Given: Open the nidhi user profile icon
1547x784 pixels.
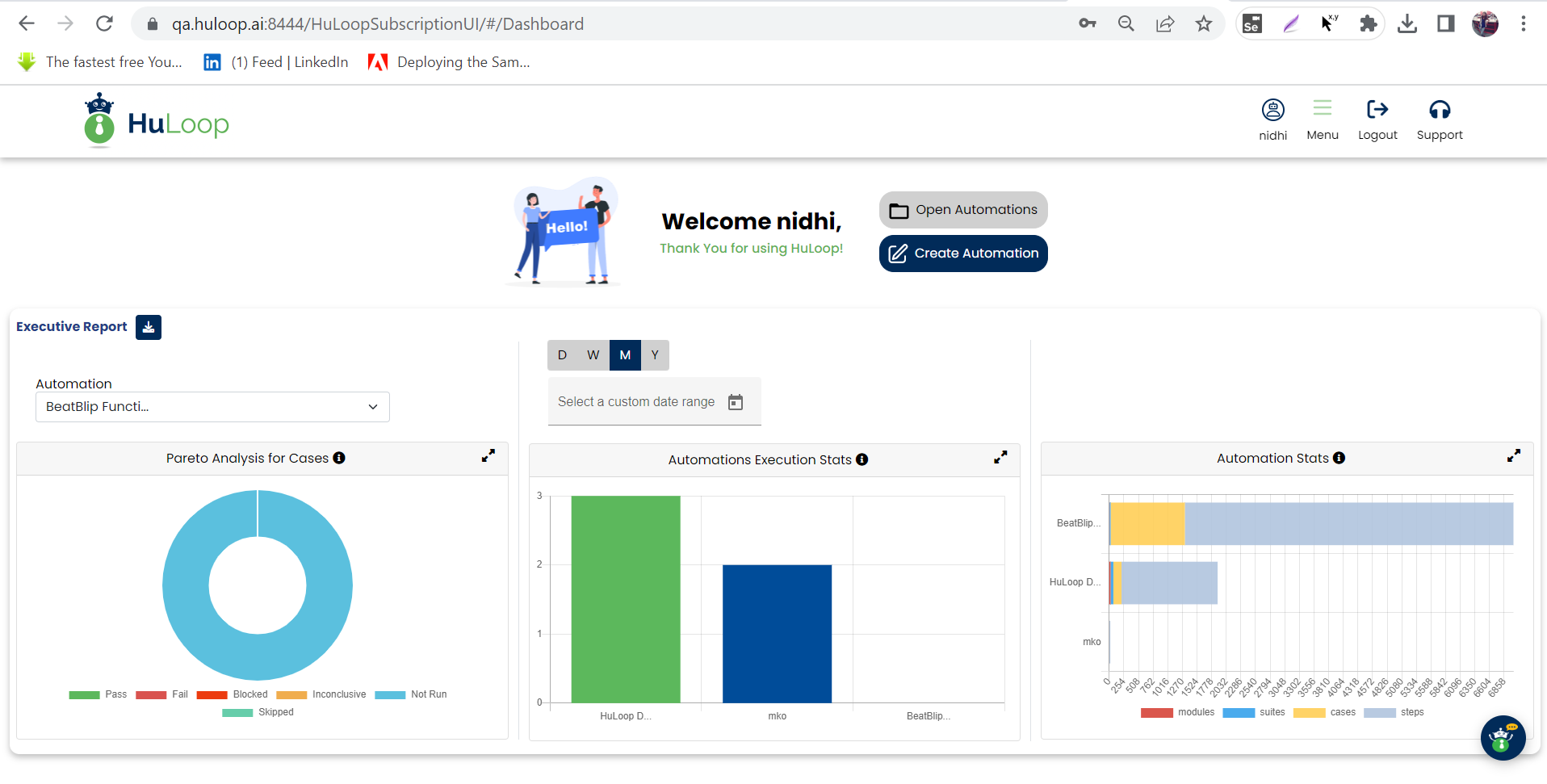Looking at the screenshot, I should pyautogui.click(x=1272, y=110).
